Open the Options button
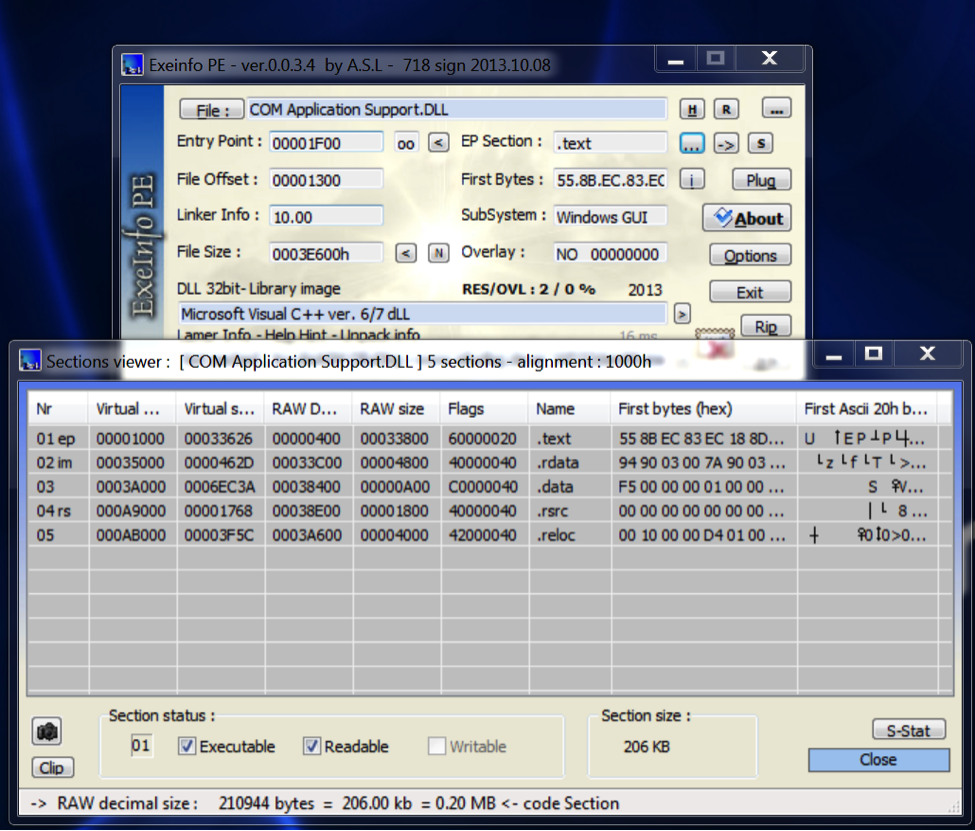975x831 pixels. [750, 256]
